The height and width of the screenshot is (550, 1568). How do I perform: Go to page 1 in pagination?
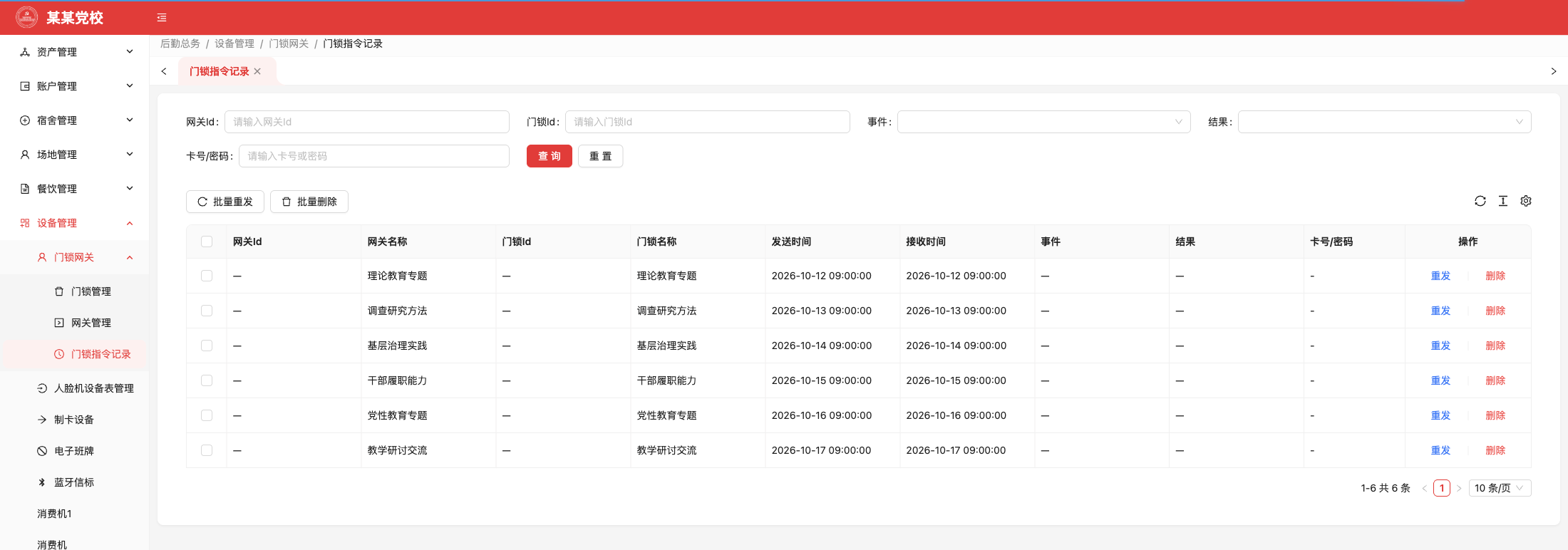(1442, 488)
